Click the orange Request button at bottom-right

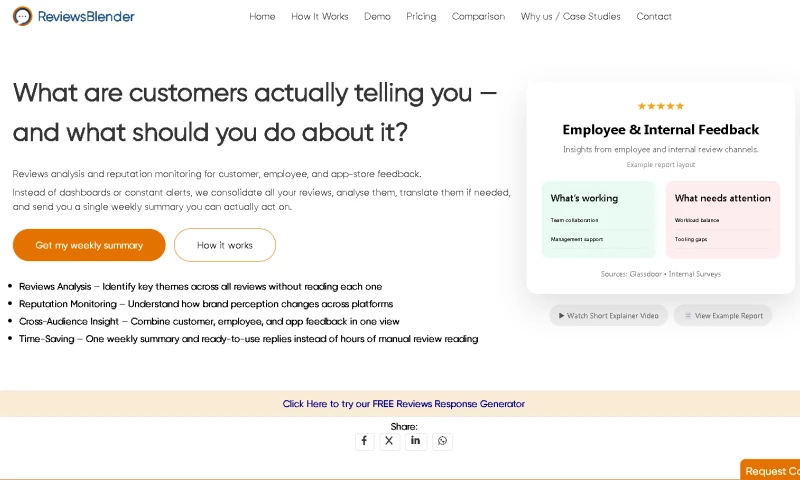(771, 470)
